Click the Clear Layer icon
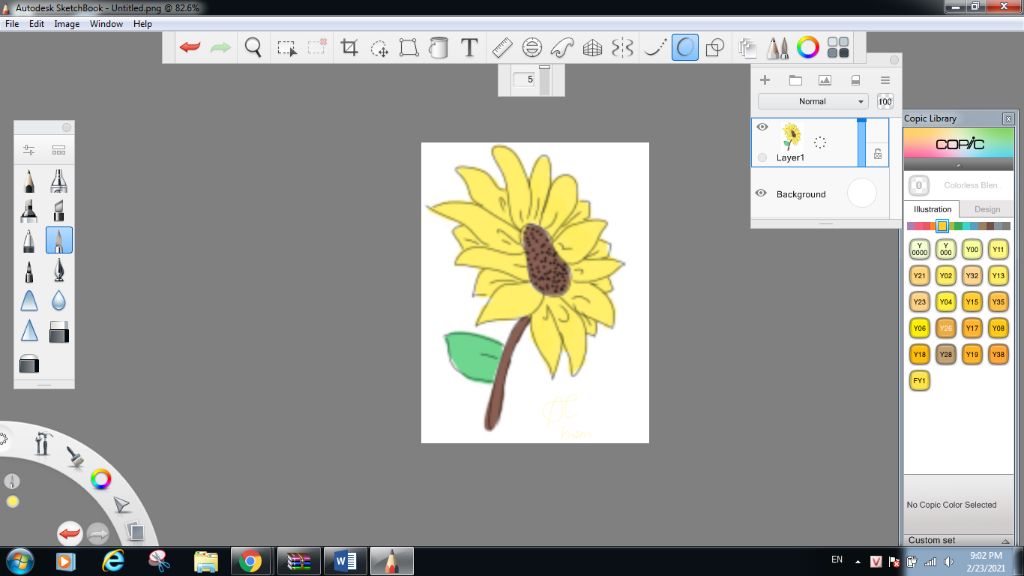The width and height of the screenshot is (1024, 576). point(855,80)
